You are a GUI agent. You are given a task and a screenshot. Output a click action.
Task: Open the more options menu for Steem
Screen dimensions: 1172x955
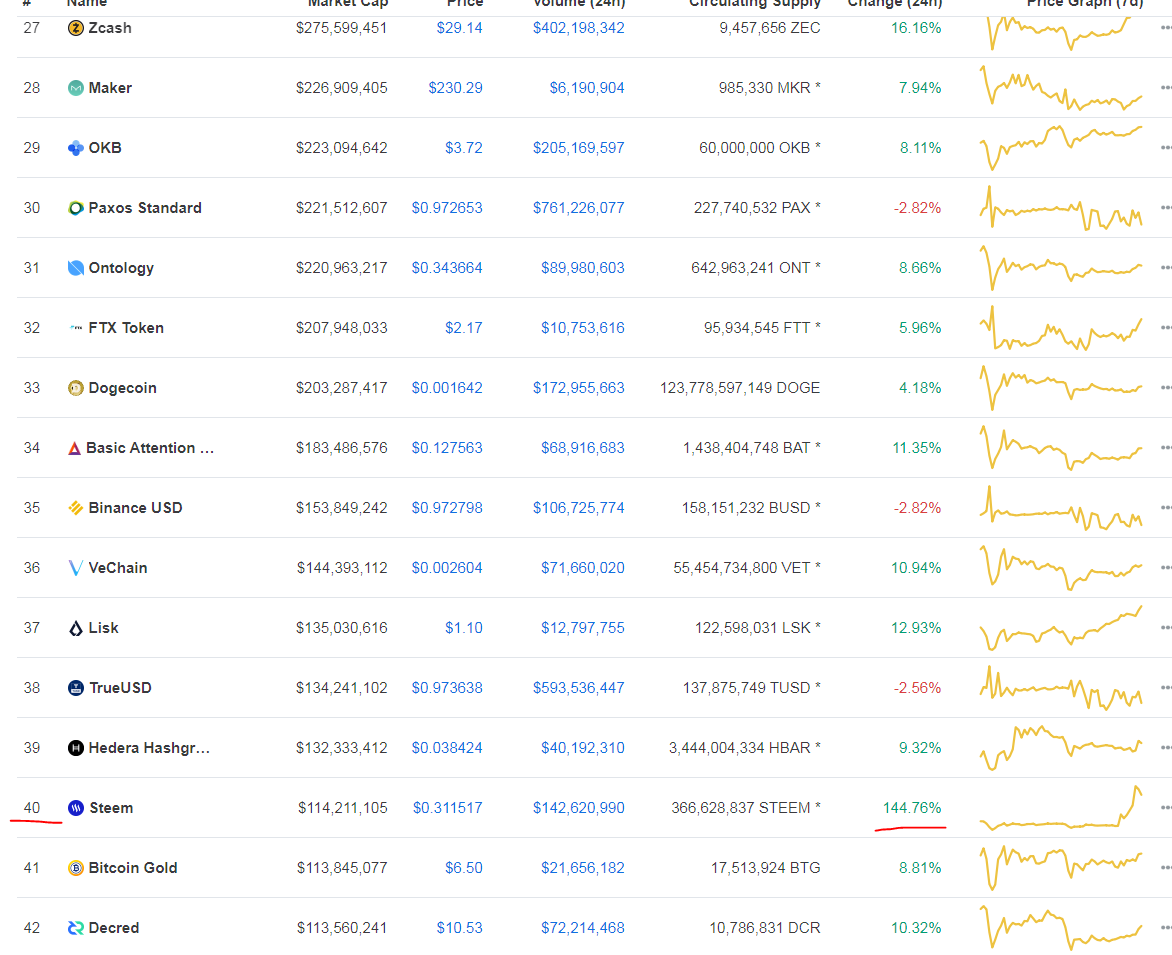(1165, 808)
